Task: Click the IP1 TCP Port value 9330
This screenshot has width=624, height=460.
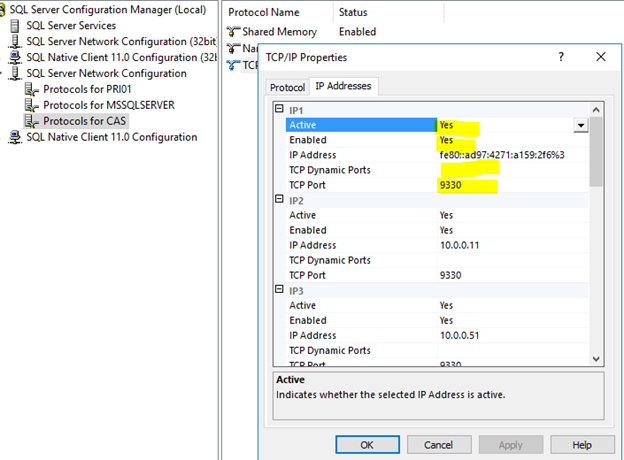Action: point(450,185)
